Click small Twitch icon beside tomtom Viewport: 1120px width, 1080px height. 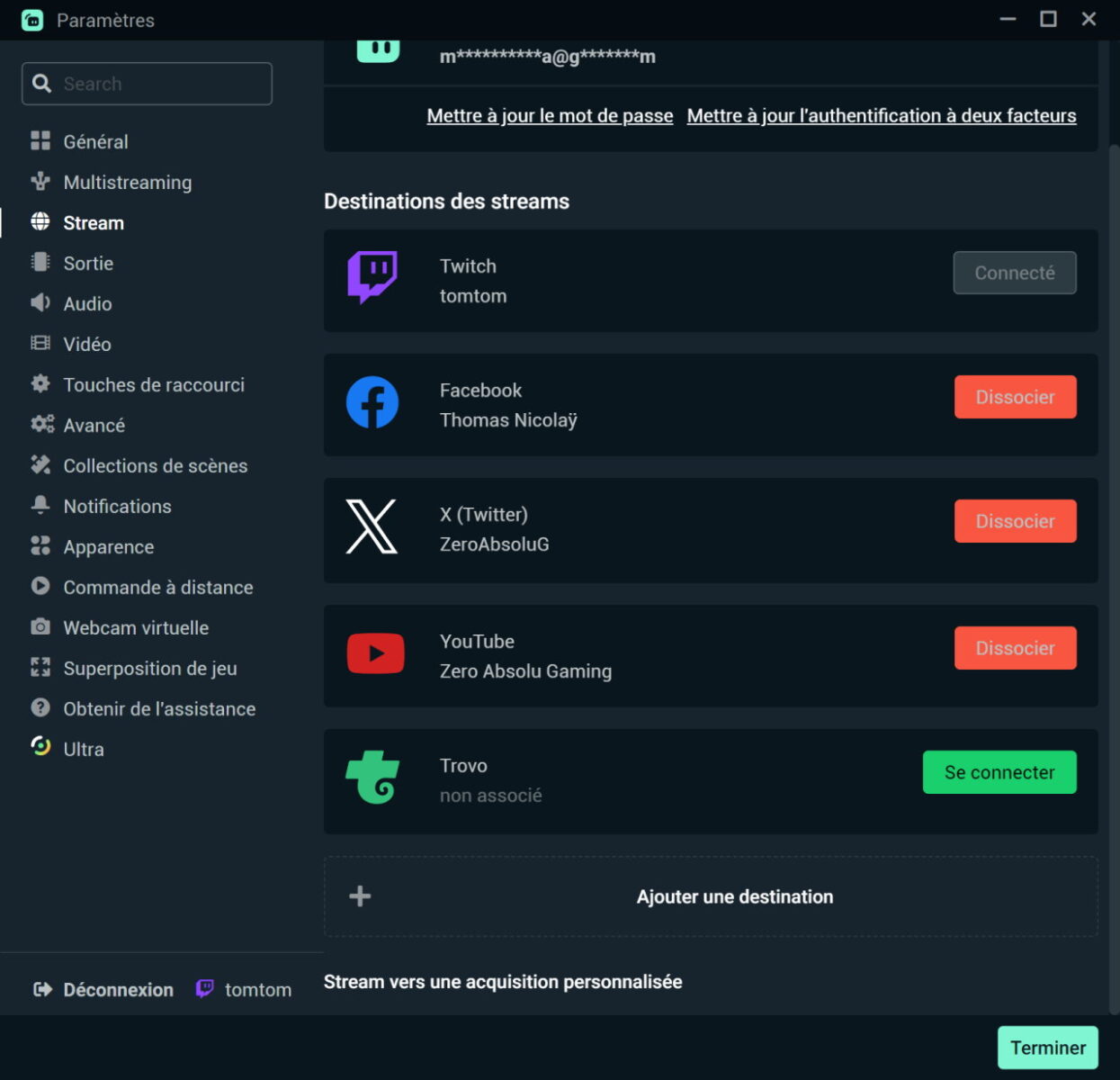pos(205,989)
